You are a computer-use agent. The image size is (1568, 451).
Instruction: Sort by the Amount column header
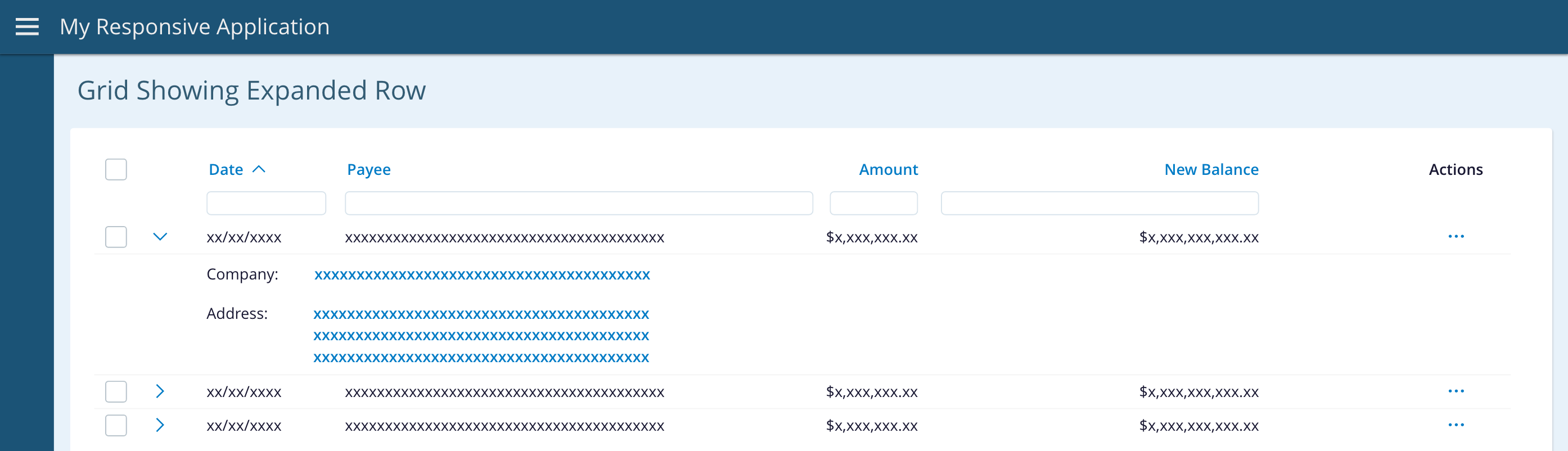(x=887, y=170)
